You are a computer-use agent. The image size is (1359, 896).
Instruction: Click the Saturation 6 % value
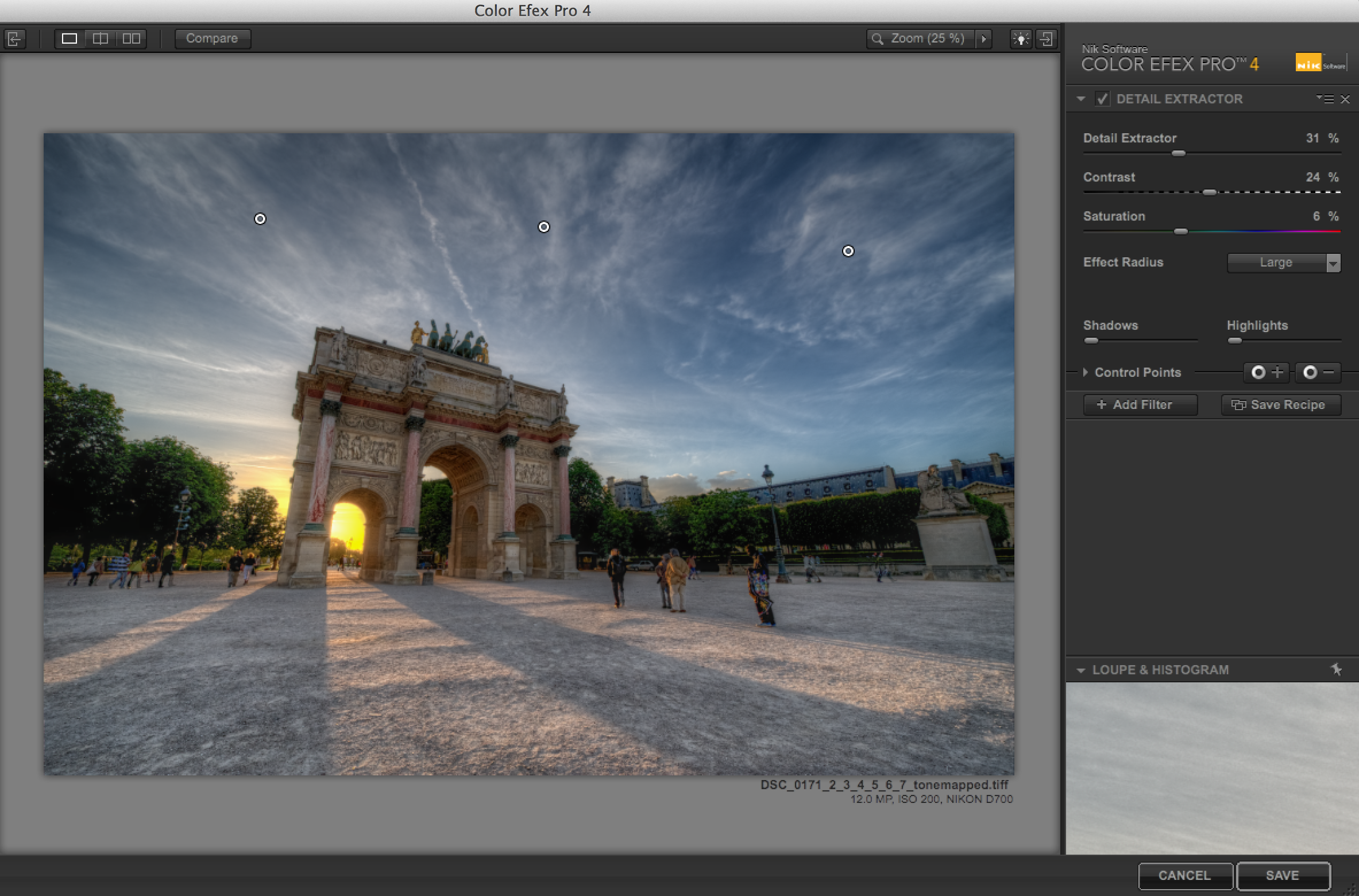(x=1325, y=217)
